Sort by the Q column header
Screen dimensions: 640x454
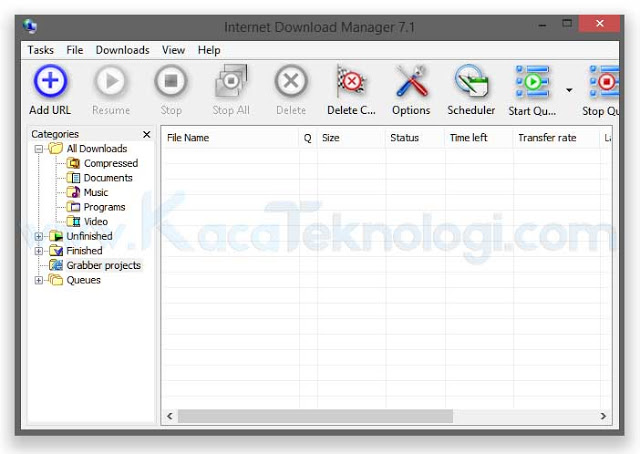click(x=308, y=138)
